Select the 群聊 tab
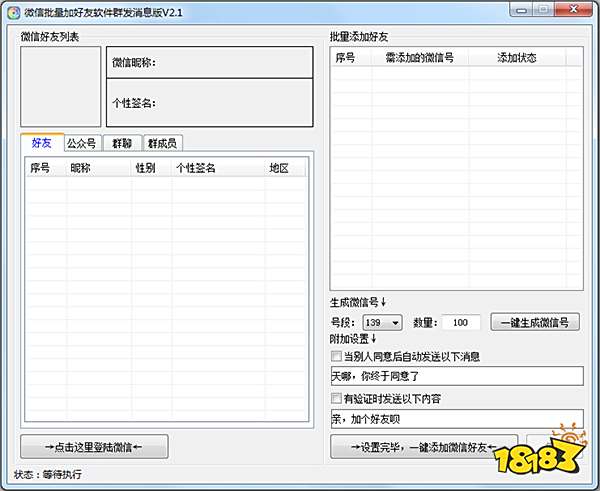The height and width of the screenshot is (491, 600). 122,144
